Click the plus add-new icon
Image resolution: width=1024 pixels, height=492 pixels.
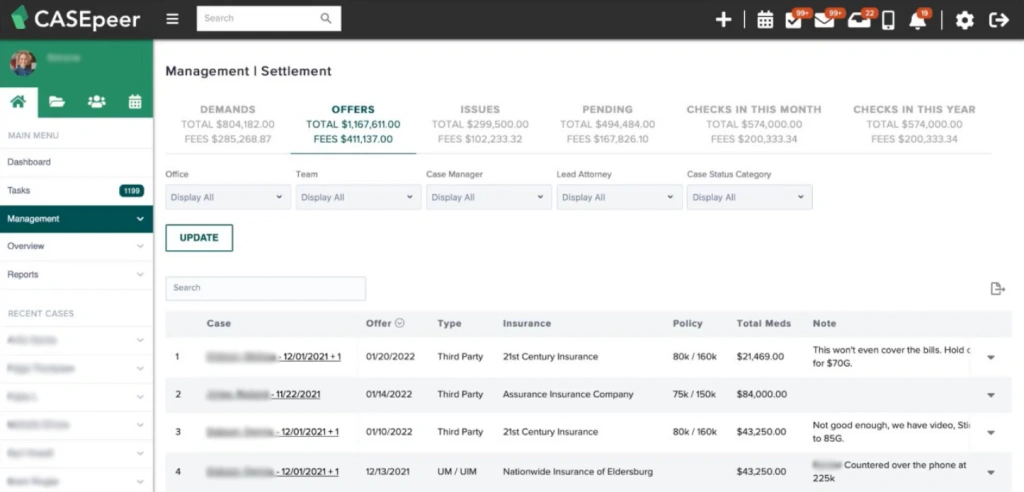[x=723, y=20]
